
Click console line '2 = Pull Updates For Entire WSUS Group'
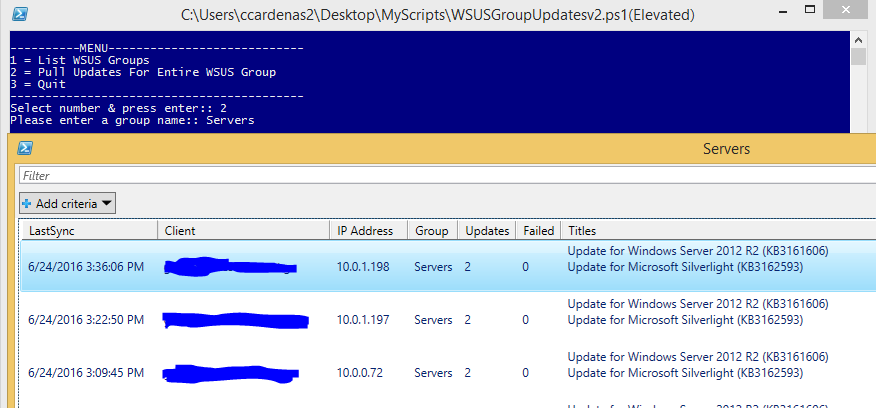(143, 73)
